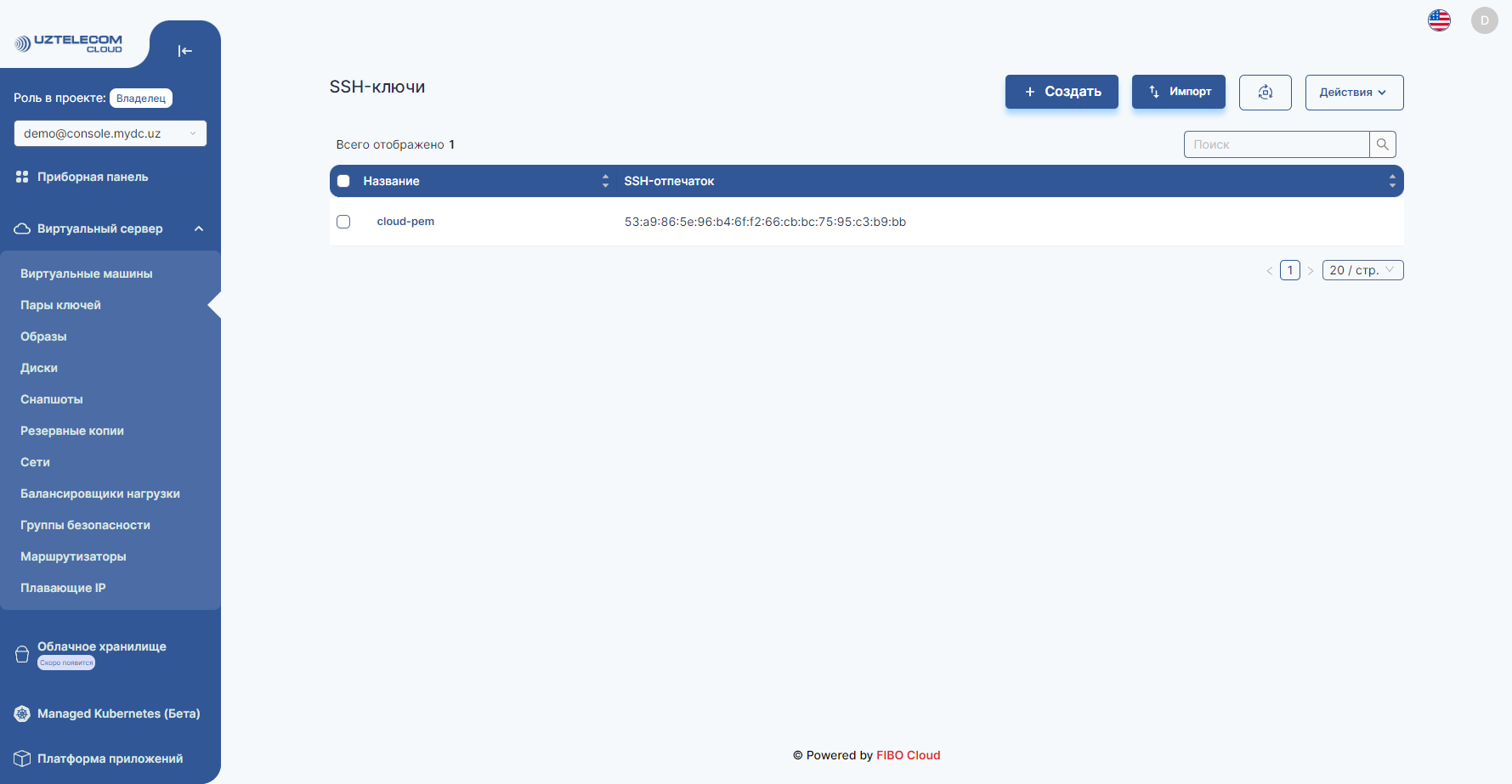1512x784 pixels.
Task: Click the search magnifier icon
Action: (x=1384, y=144)
